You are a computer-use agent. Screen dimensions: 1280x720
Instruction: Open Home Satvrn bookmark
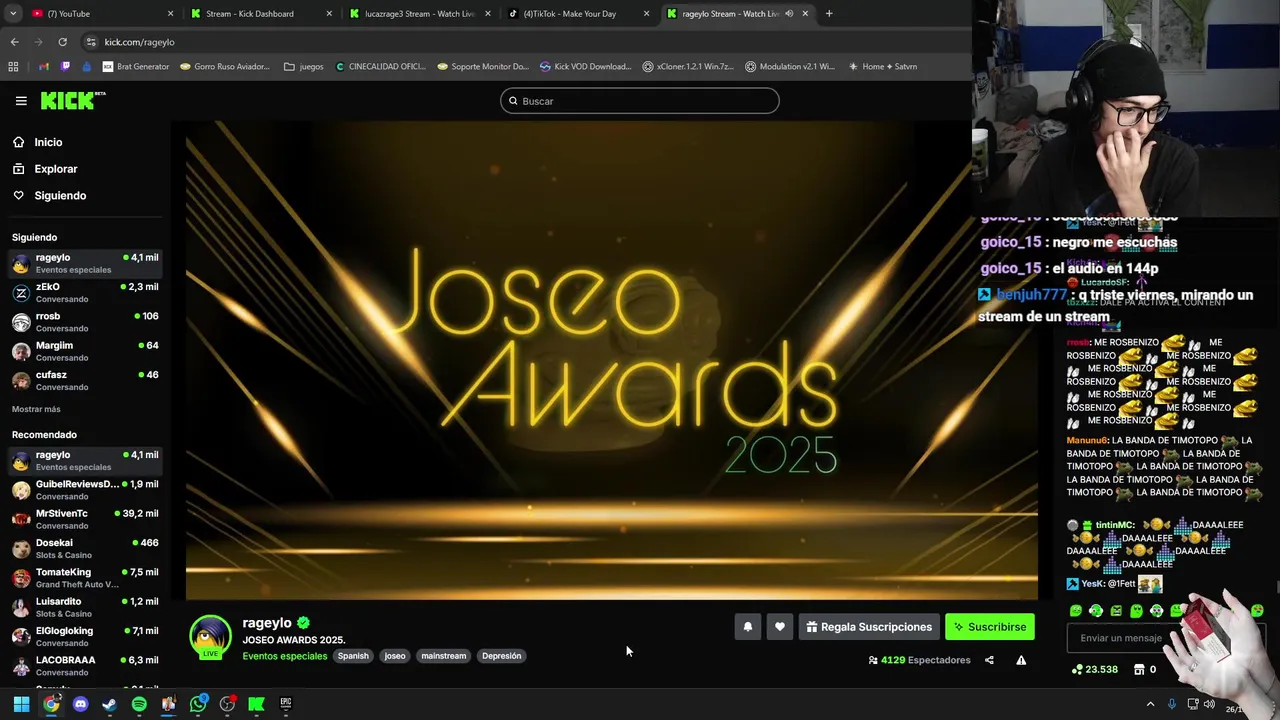[882, 67]
